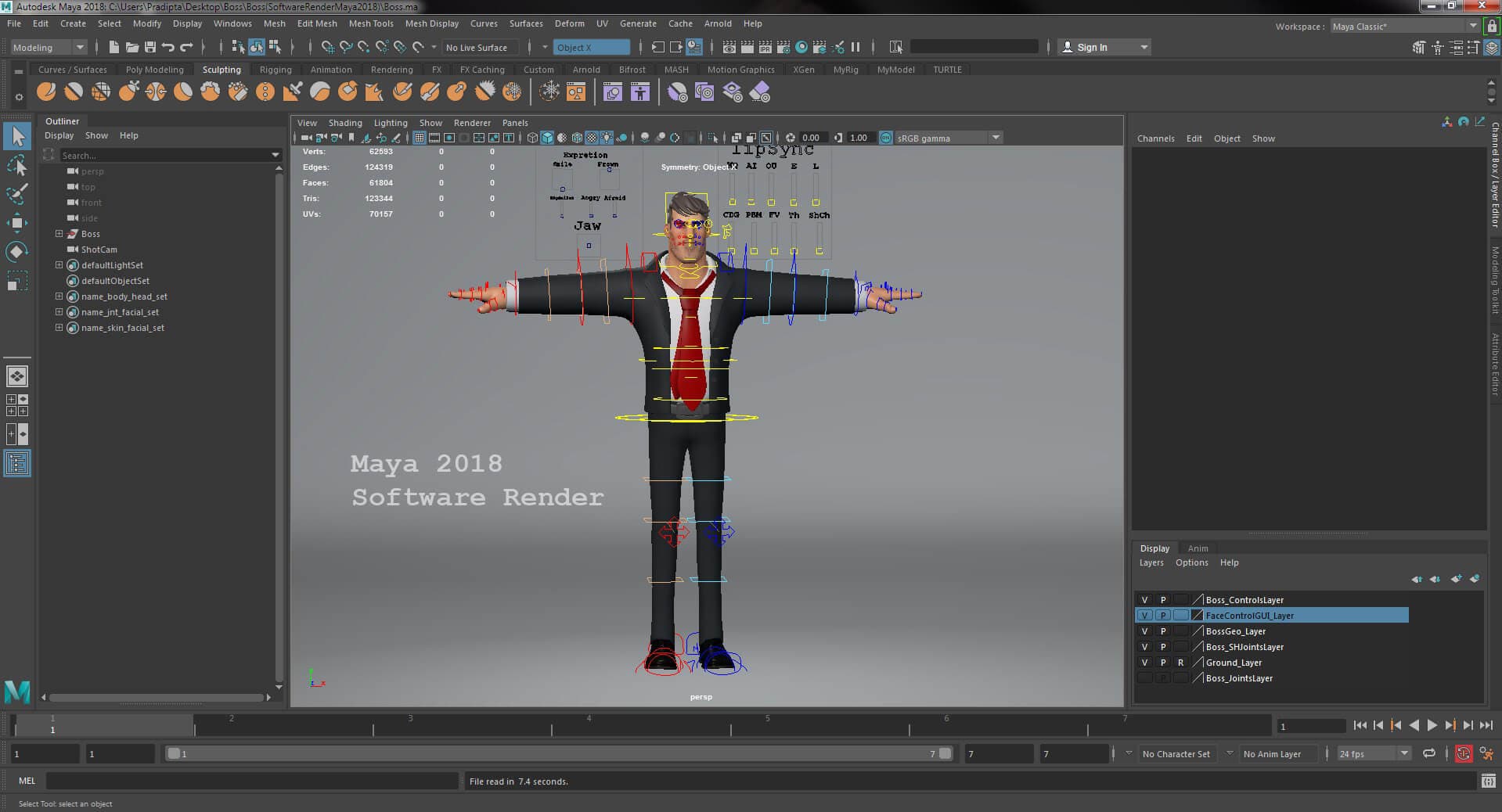Move selected layer up icon
1502x812 pixels.
click(x=1416, y=579)
